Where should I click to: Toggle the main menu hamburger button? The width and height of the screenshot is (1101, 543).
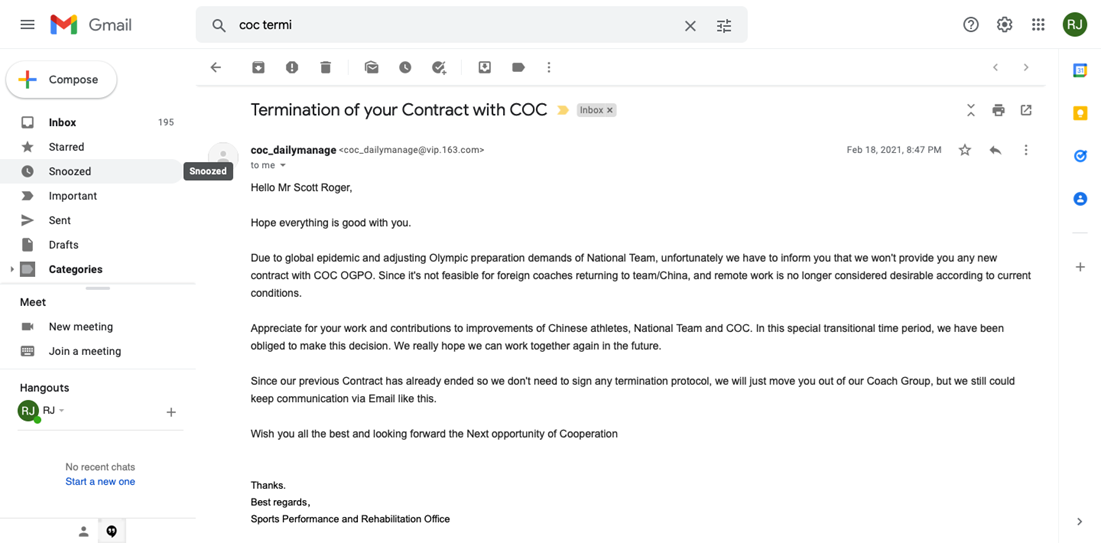(x=27, y=25)
